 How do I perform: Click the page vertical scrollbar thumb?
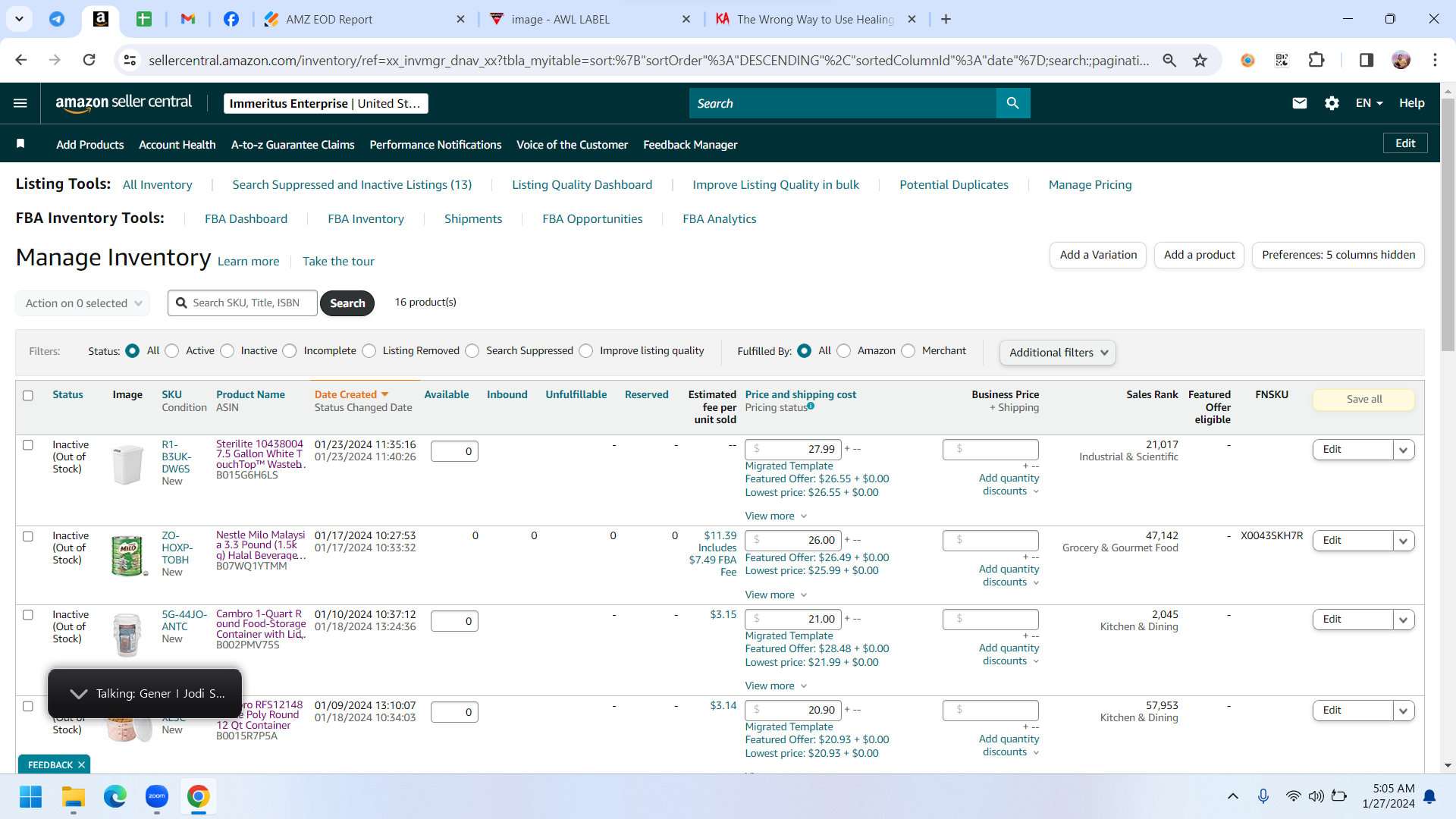coord(1448,224)
